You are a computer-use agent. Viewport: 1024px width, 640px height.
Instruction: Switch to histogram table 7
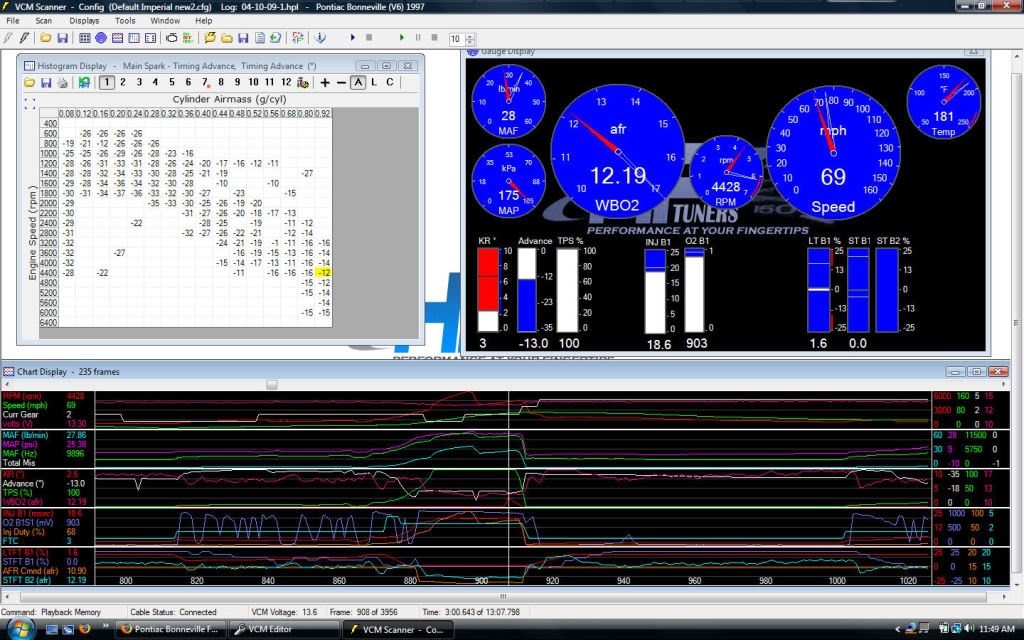click(204, 82)
